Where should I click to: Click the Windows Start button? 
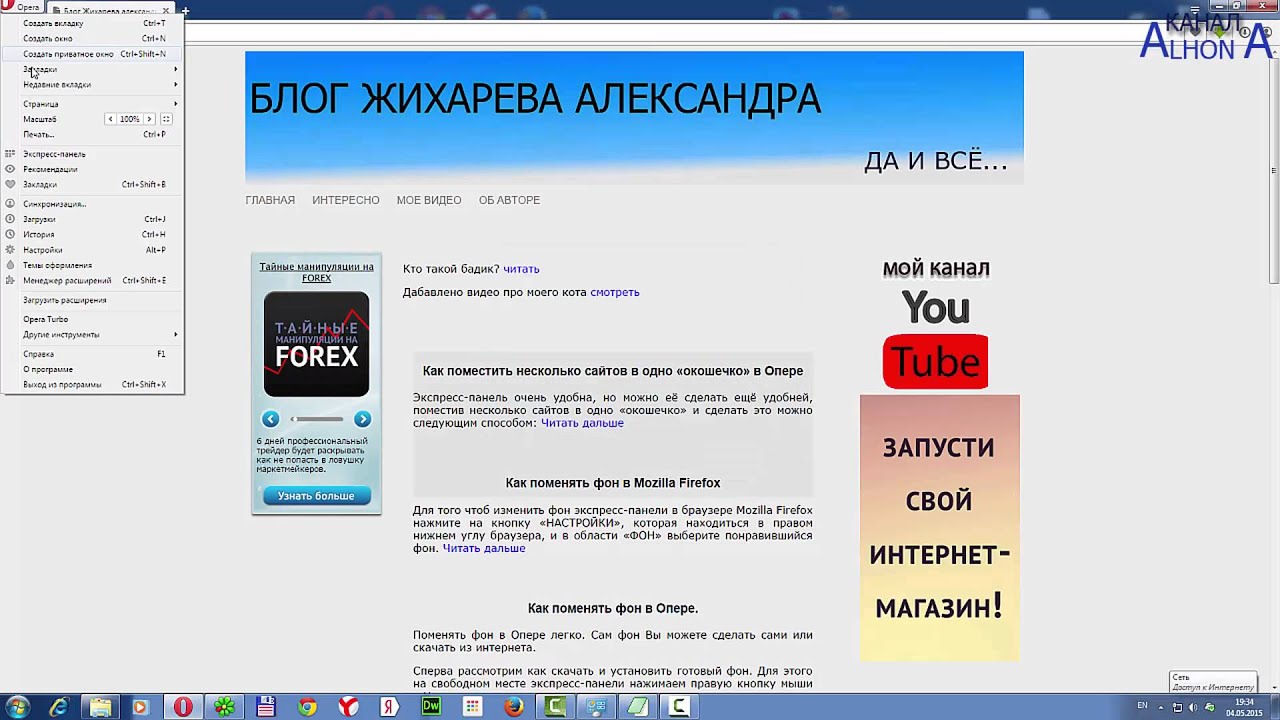tap(17, 707)
